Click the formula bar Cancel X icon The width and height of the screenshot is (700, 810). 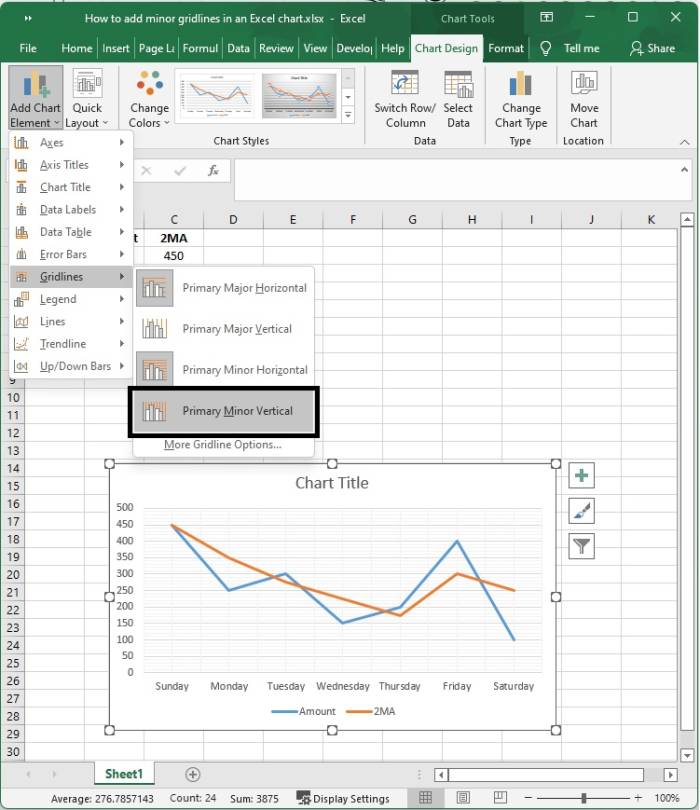point(147,170)
